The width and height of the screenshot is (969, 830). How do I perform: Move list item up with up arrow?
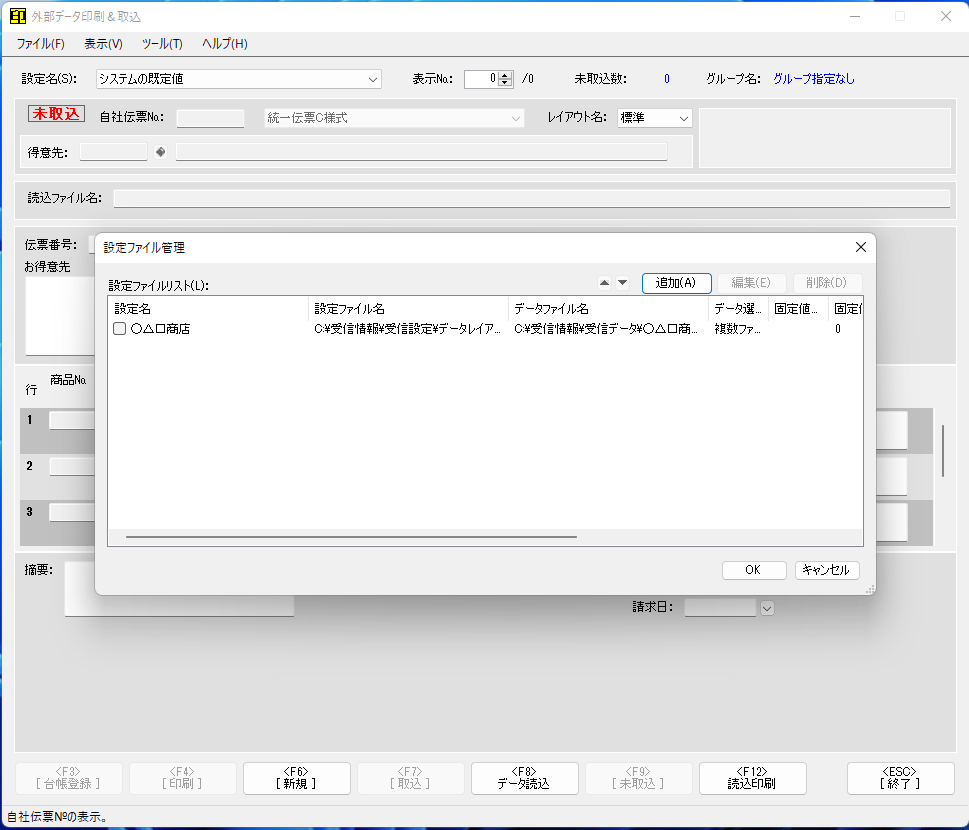click(x=604, y=283)
